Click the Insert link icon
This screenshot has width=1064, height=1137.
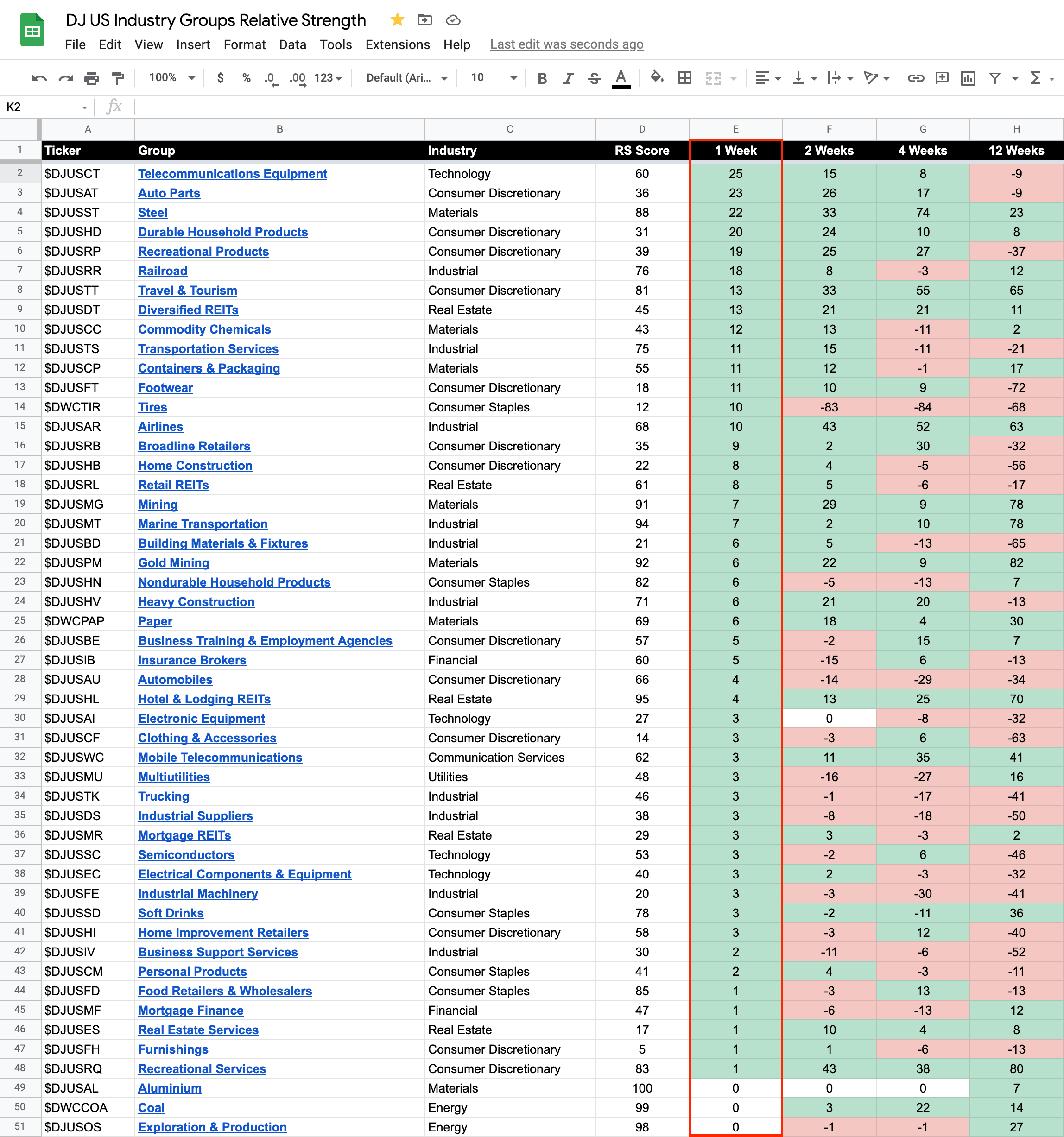(915, 78)
